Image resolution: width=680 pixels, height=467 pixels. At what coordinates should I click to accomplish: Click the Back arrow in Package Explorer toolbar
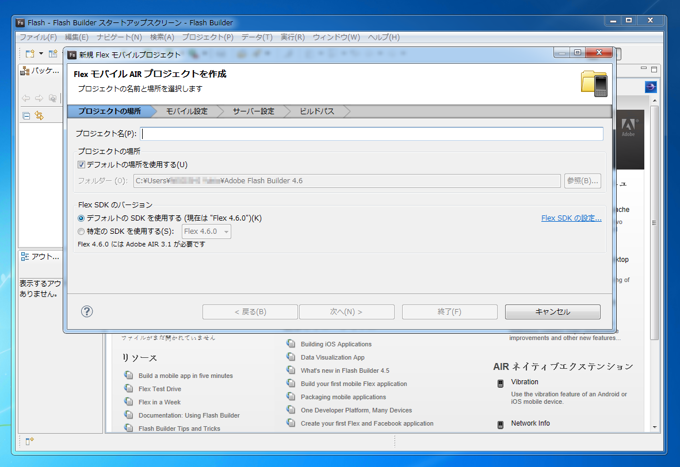[x=26, y=98]
